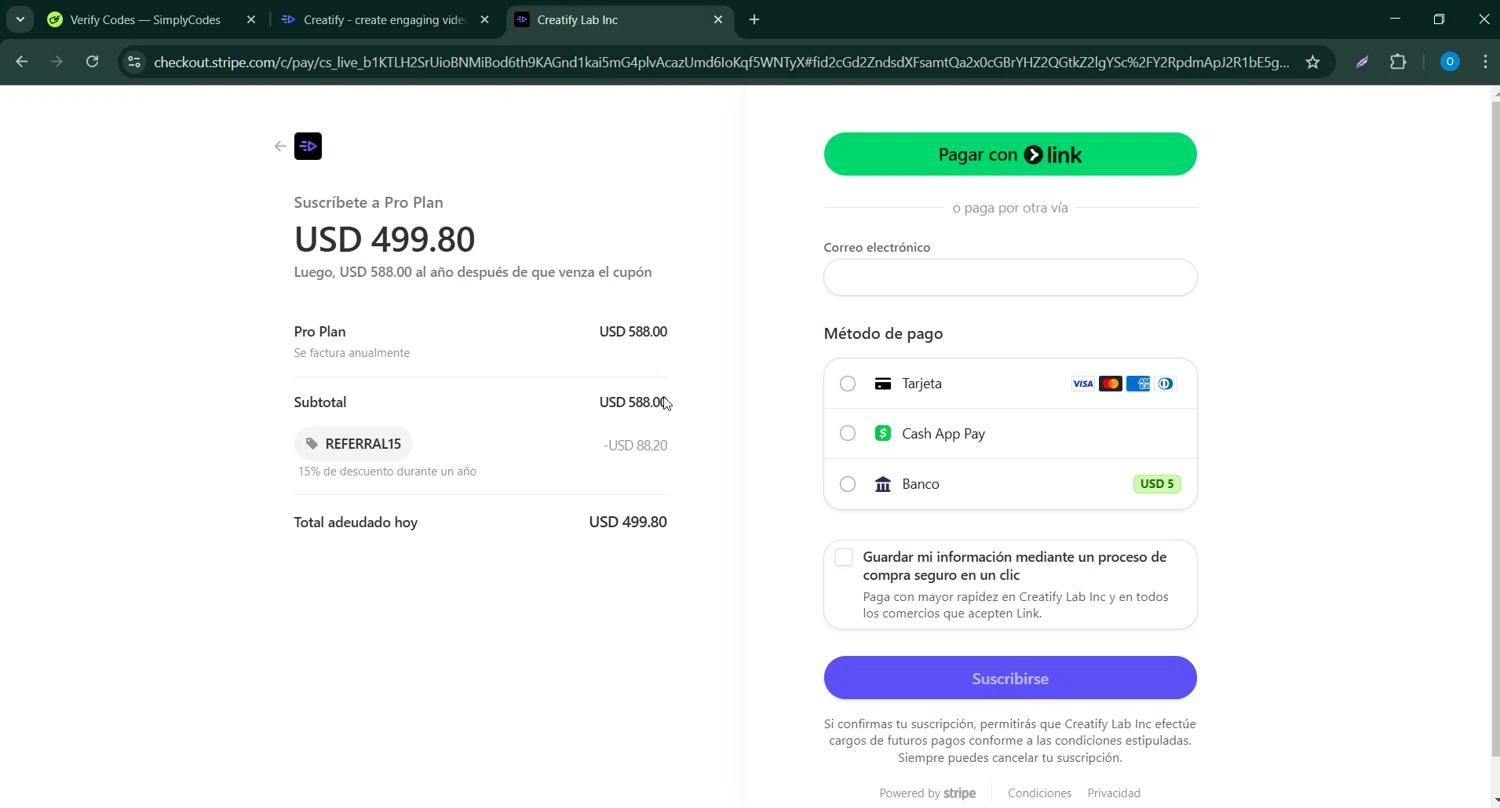Open site information icon in address bar
This screenshot has width=1500, height=808.
[x=134, y=62]
